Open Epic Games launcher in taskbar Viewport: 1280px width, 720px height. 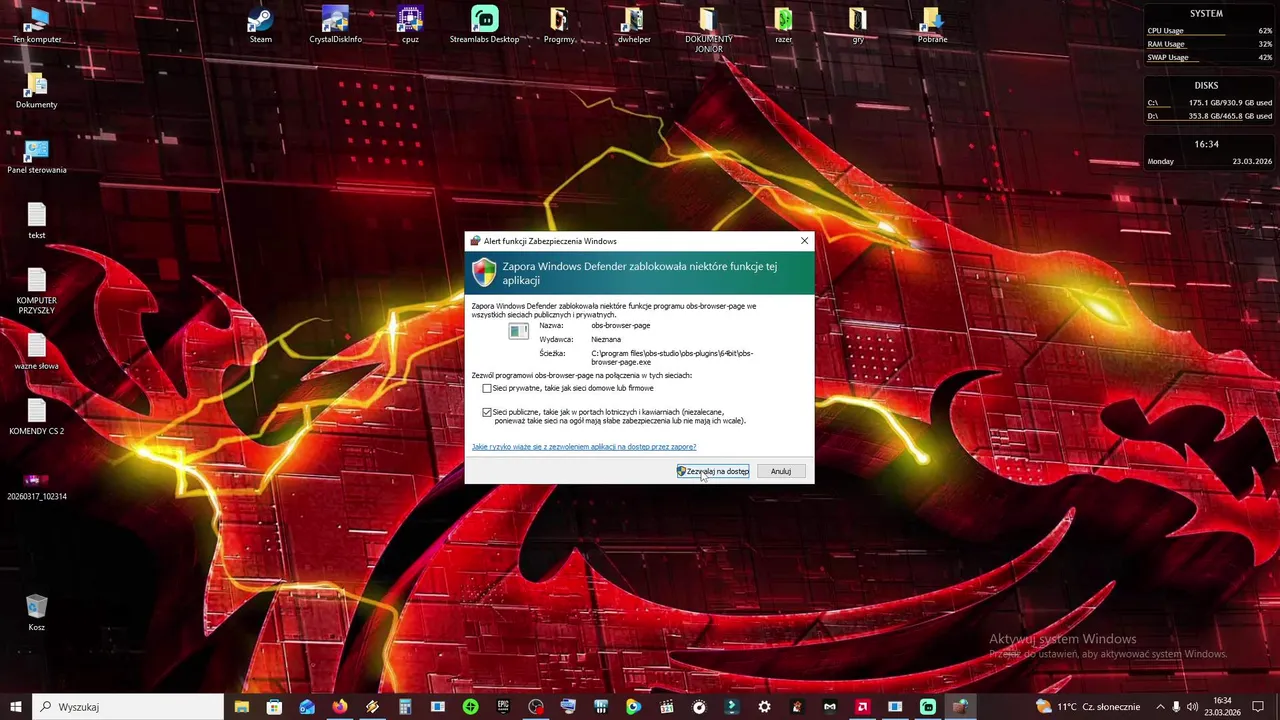(503, 707)
